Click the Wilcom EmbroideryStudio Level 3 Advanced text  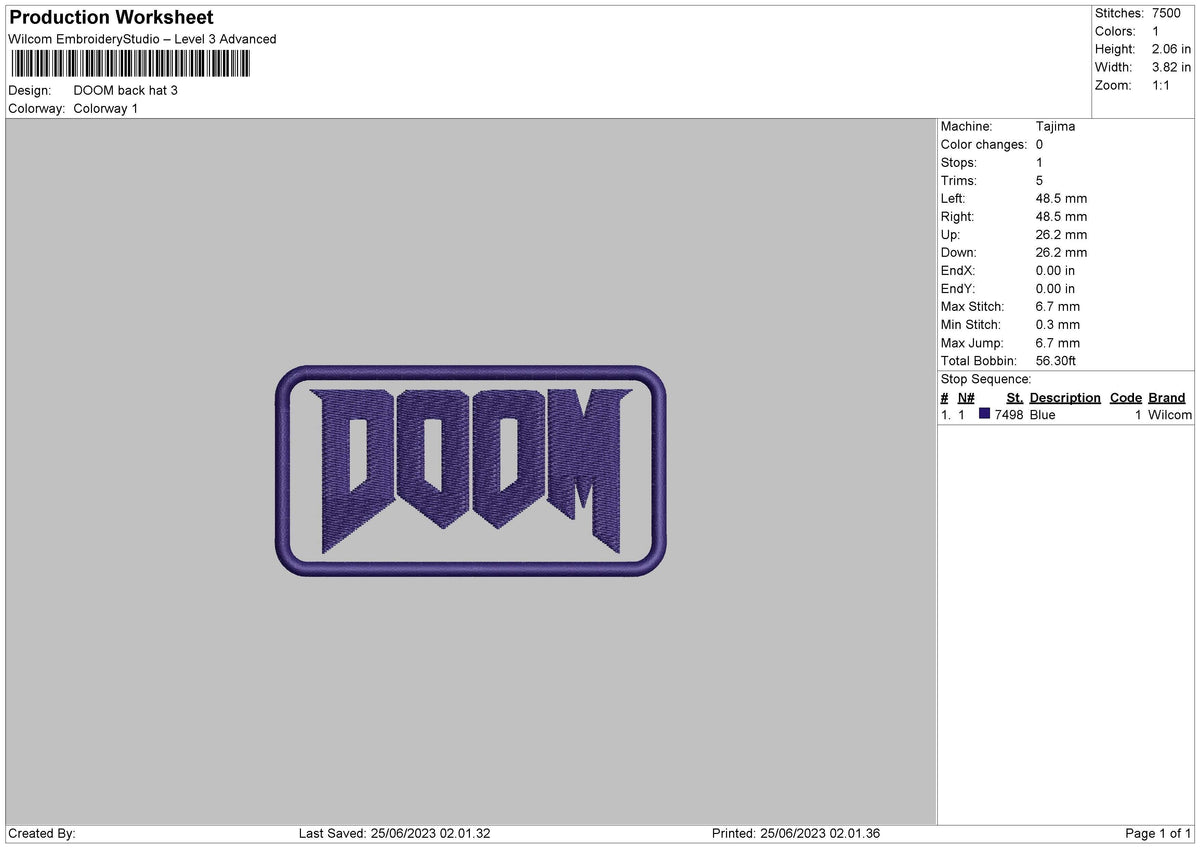pyautogui.click(x=140, y=39)
